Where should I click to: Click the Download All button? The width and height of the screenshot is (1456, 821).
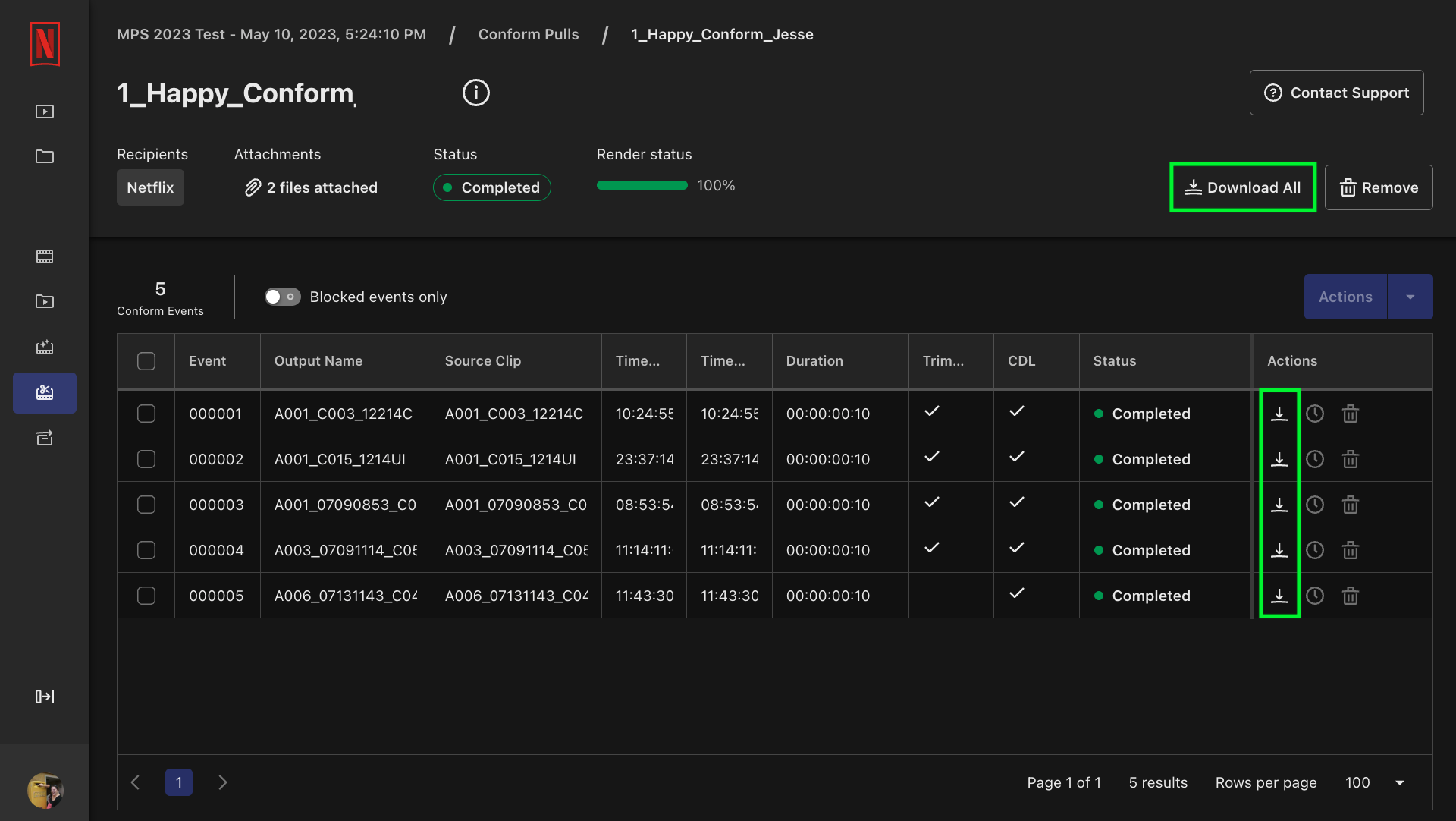(x=1243, y=187)
